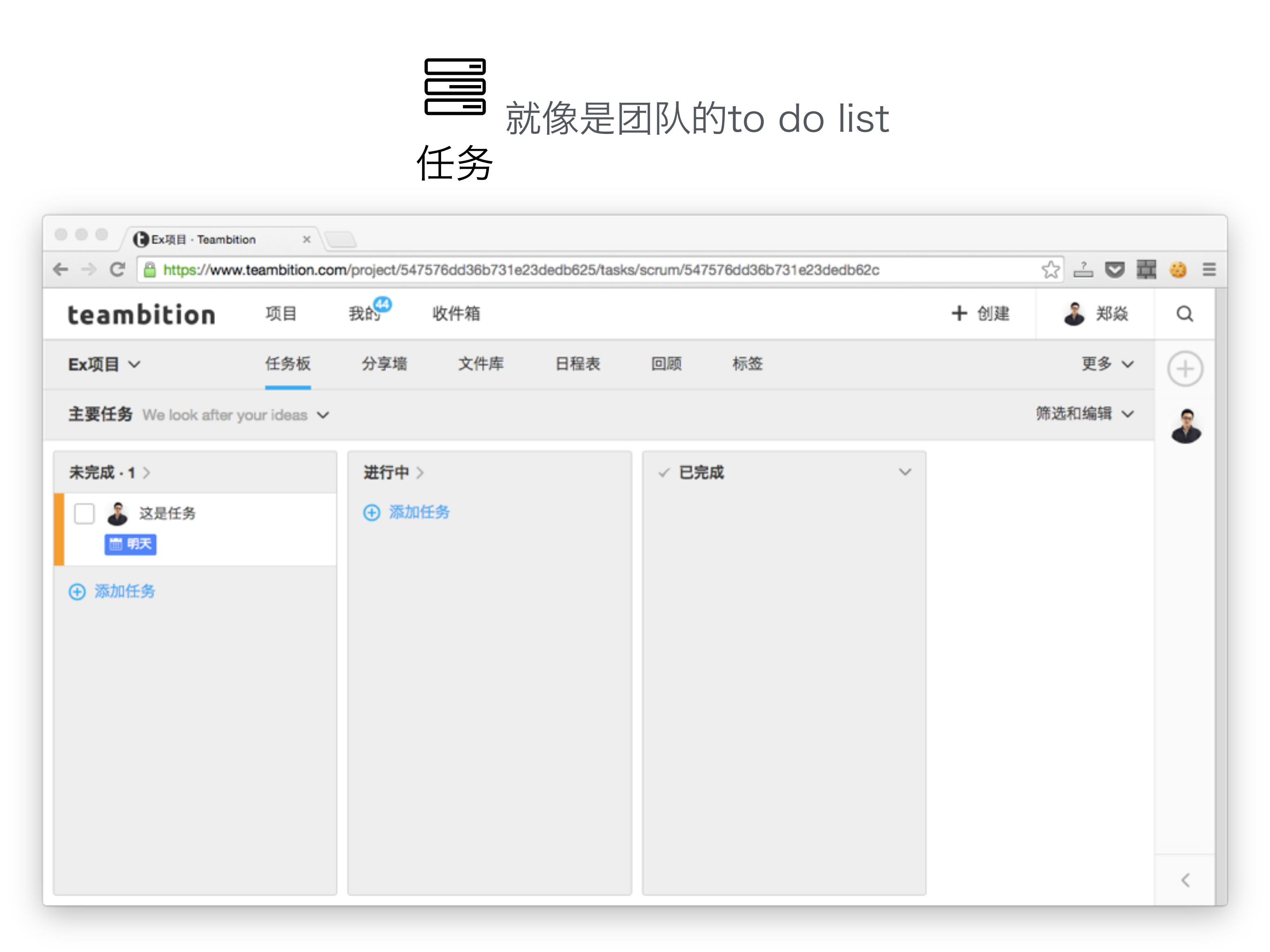The image size is (1270, 952).
Task: Click the 创建 plus icon in top bar
Action: pyautogui.click(x=959, y=313)
